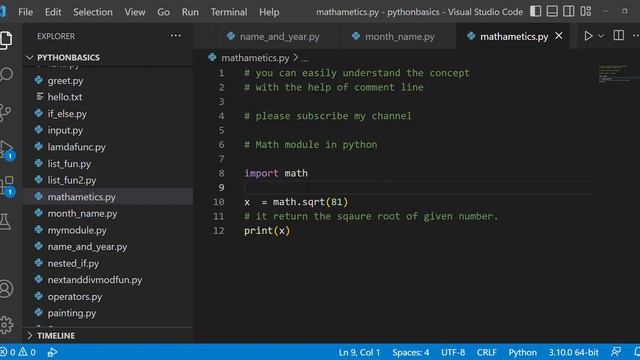Viewport: 640px width, 360px height.
Task: Open the Selection menu
Action: pyautogui.click(x=93, y=12)
